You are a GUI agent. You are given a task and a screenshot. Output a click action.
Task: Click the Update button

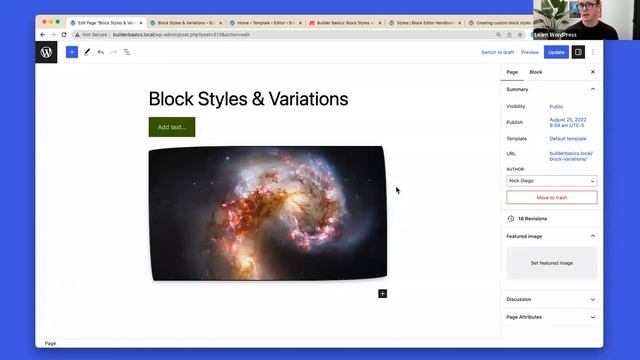[556, 52]
